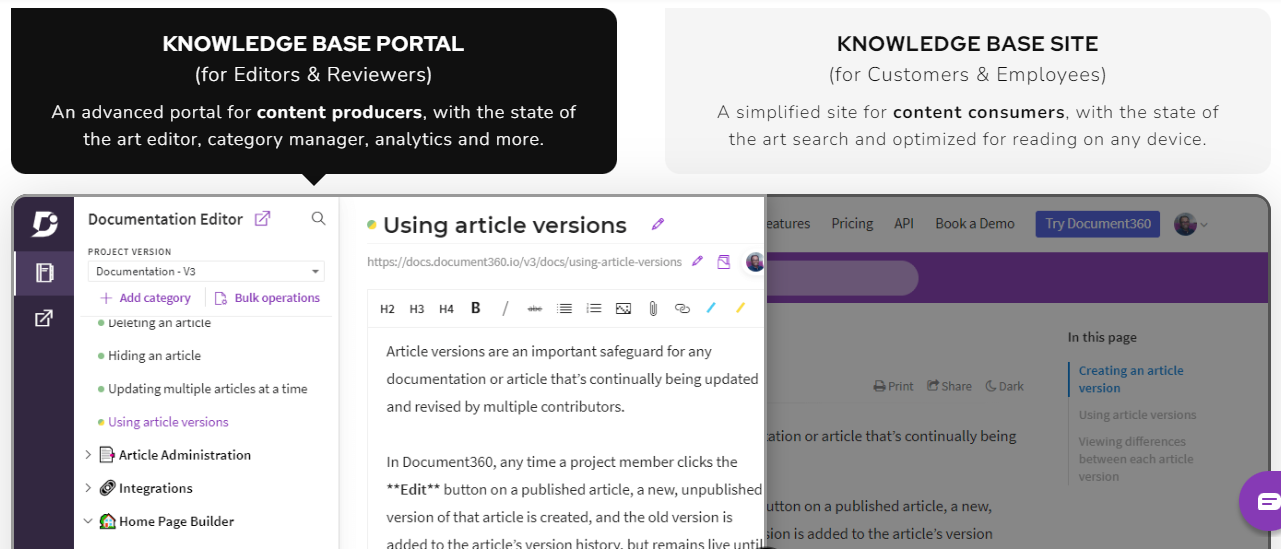Expand the Integrations category
1281x549 pixels.
click(88, 488)
